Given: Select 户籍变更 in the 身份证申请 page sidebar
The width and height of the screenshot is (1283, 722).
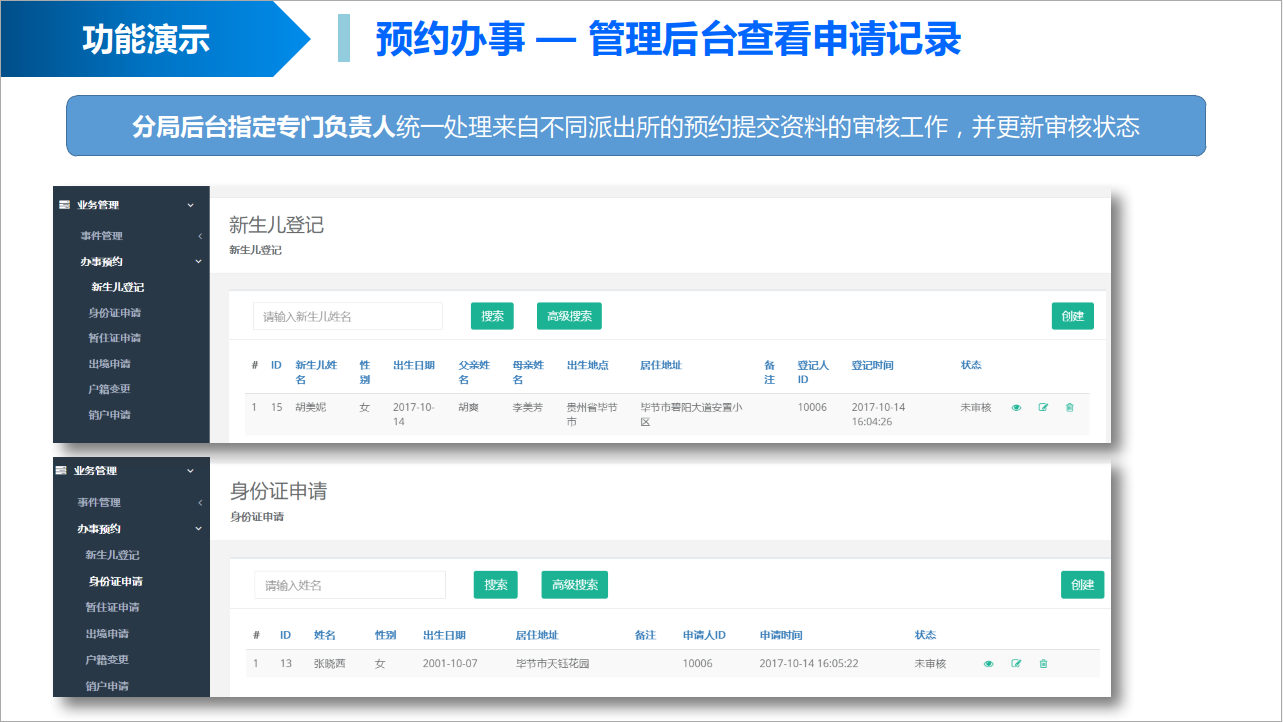Looking at the screenshot, I should (x=107, y=660).
